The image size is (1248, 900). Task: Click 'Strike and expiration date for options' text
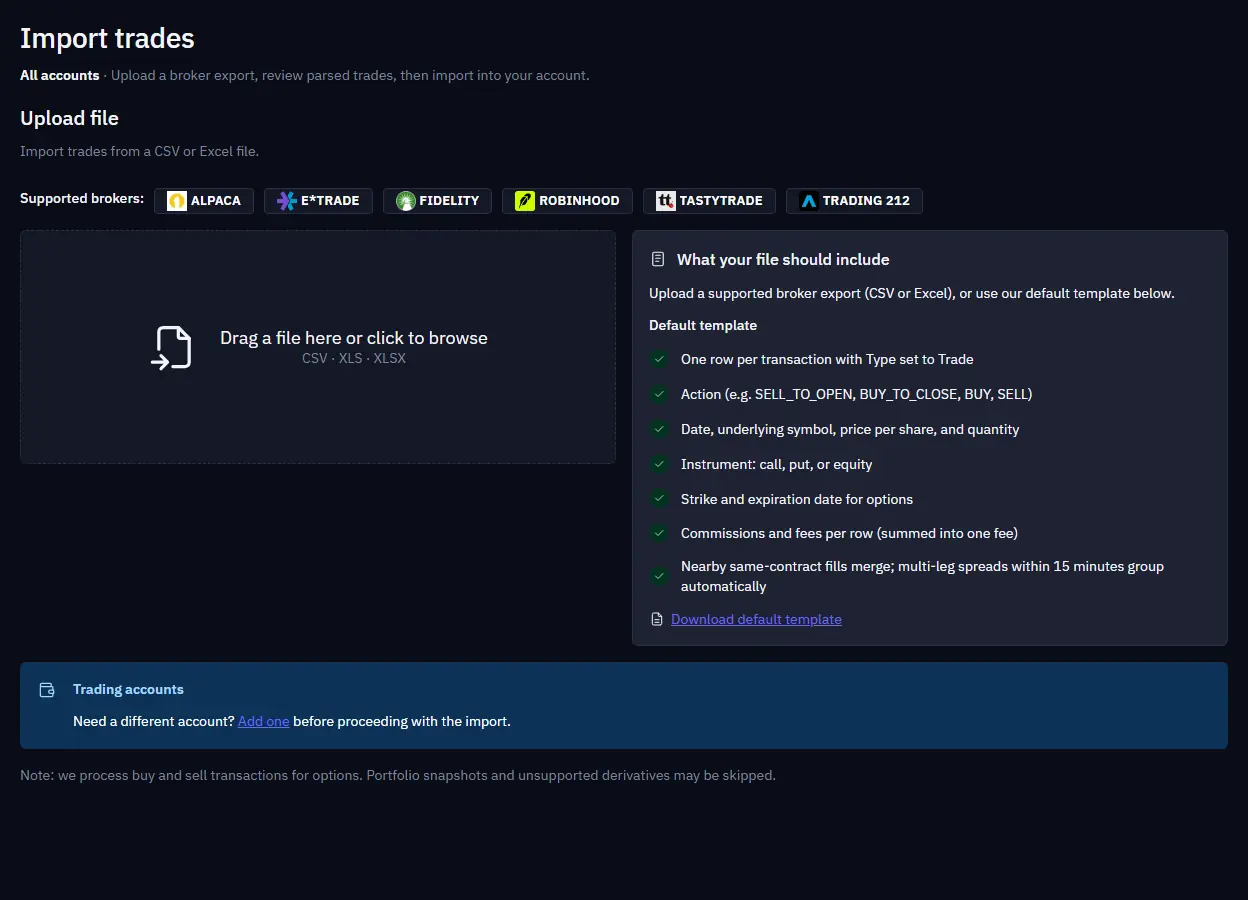tap(797, 499)
